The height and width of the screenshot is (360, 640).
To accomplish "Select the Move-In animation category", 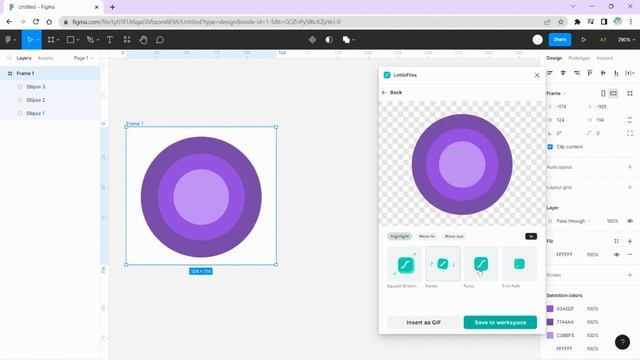I will (x=427, y=236).
